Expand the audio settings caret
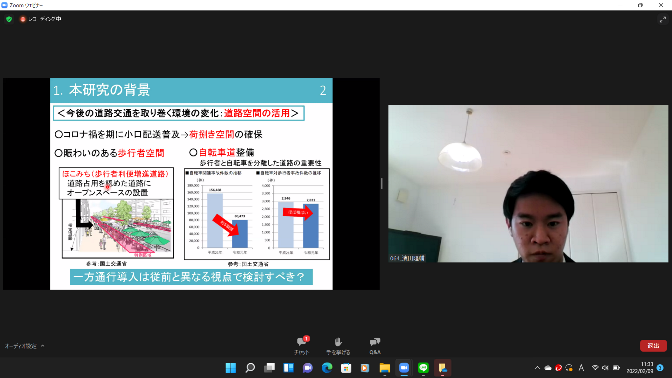This screenshot has width=672, height=378. (x=42, y=346)
